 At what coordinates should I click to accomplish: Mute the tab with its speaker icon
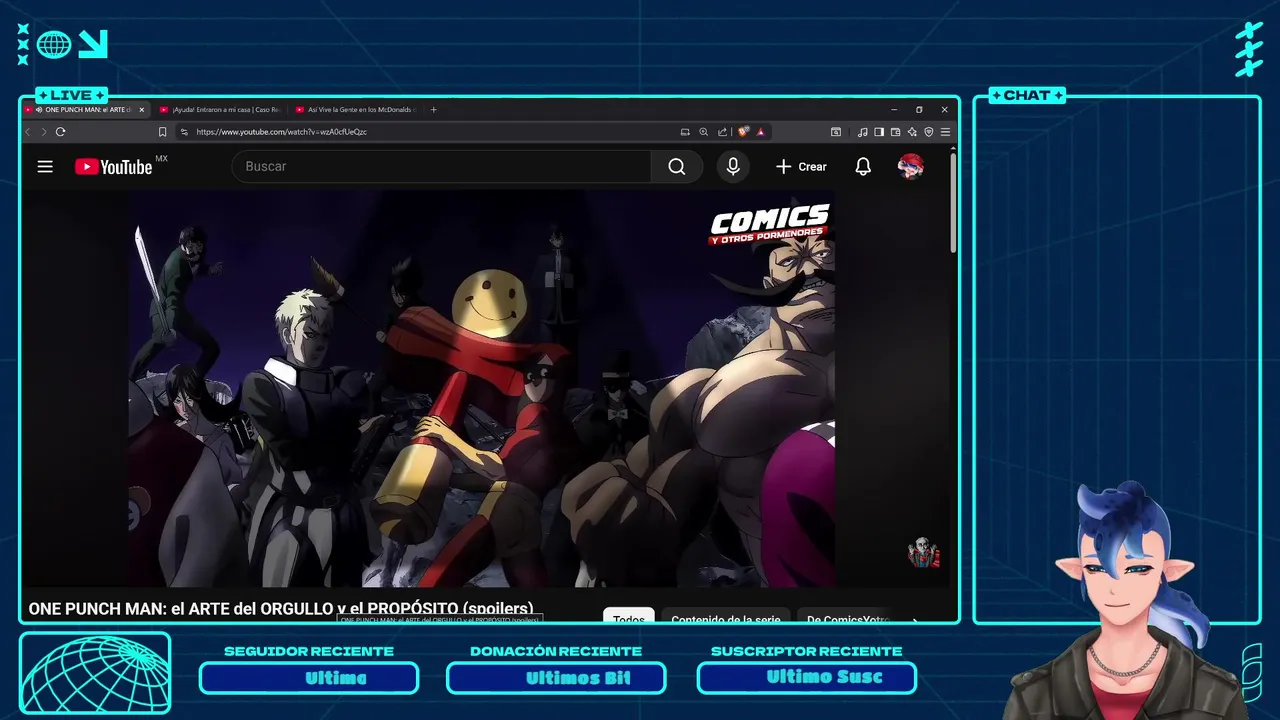click(x=39, y=110)
